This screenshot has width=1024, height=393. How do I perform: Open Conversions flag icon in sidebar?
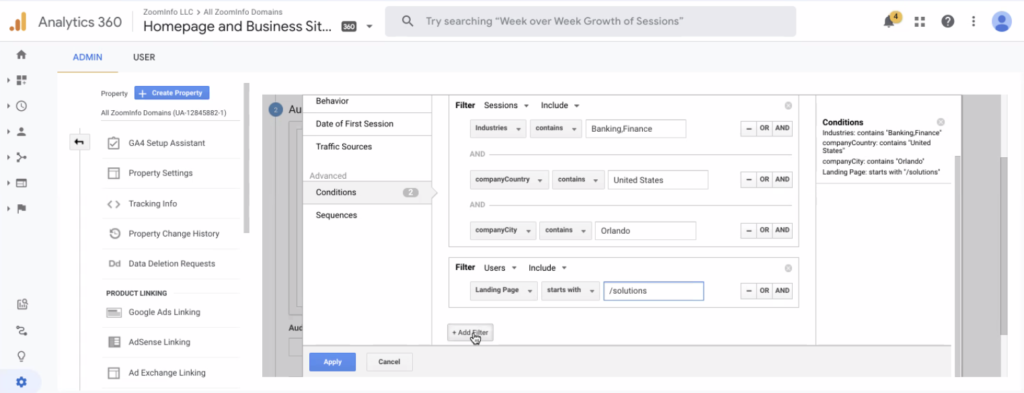pyautogui.click(x=22, y=209)
